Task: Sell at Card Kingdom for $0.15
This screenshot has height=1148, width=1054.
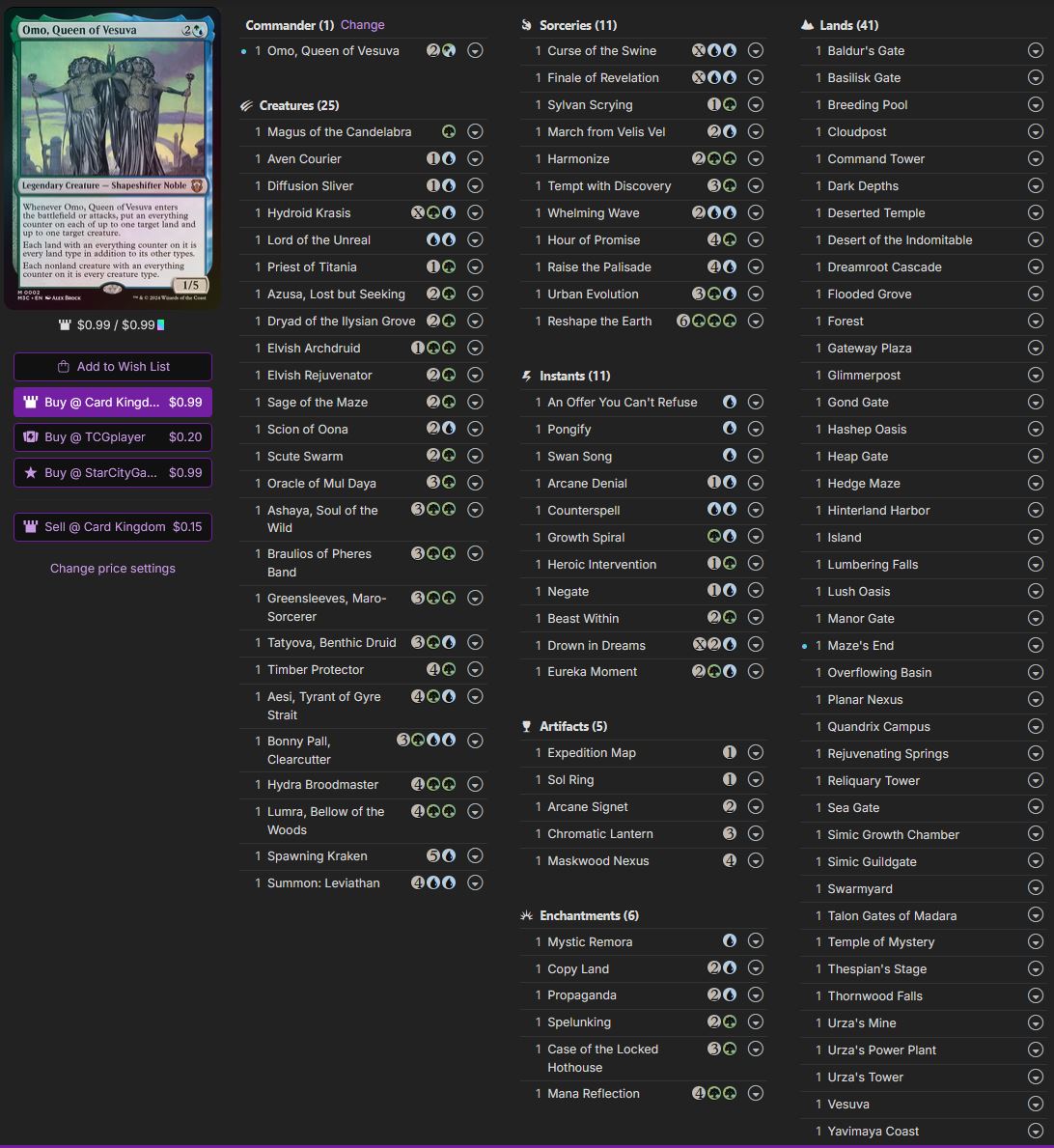Action: (113, 527)
